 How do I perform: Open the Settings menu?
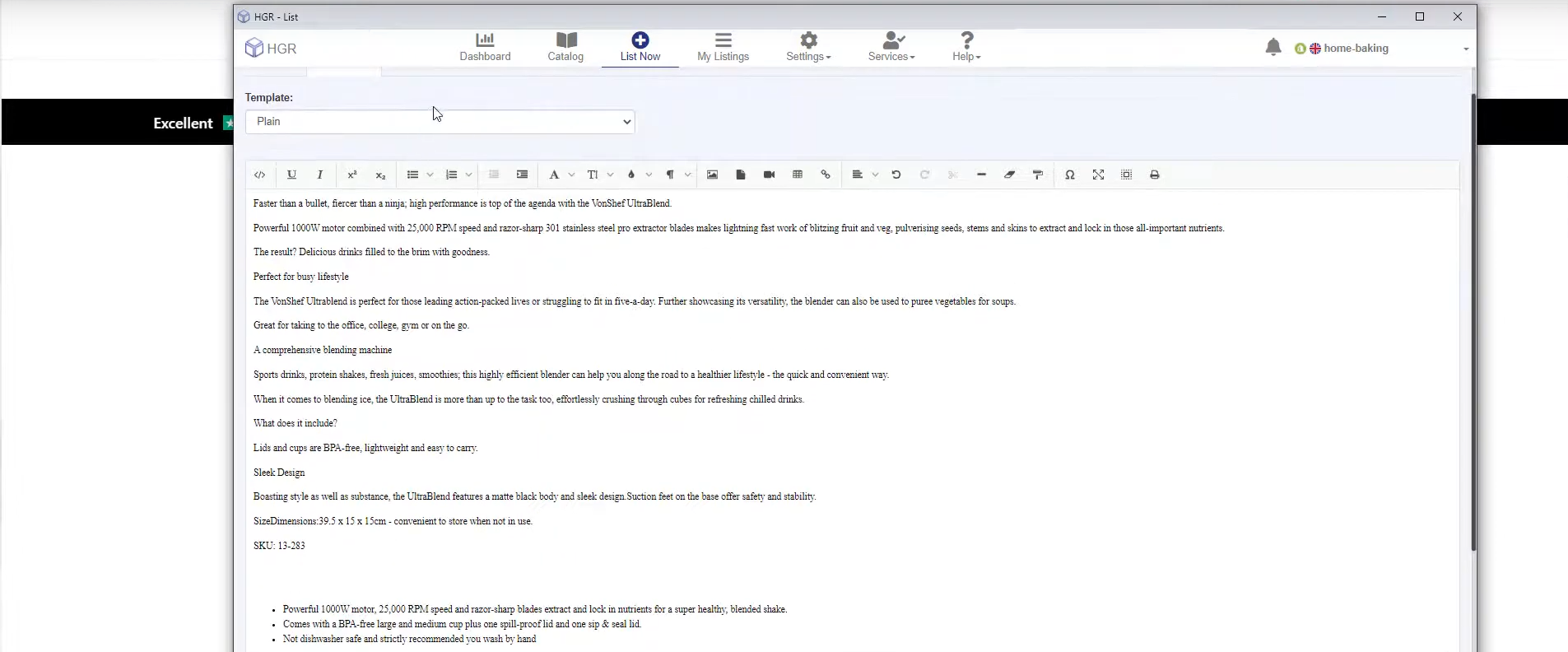[808, 47]
